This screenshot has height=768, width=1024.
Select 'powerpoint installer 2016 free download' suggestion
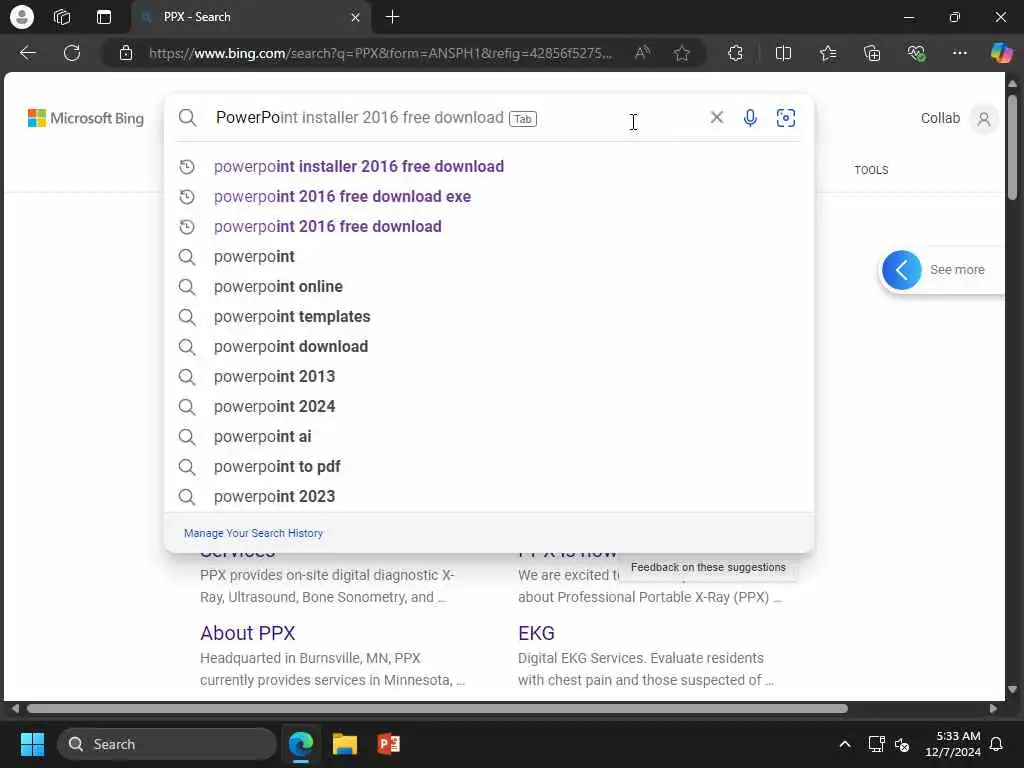coord(488,167)
